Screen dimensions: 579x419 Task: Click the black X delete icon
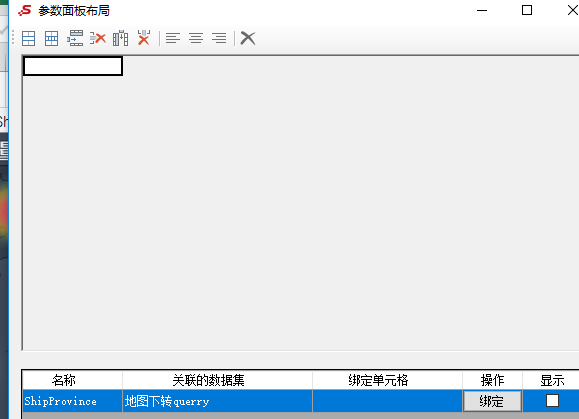[248, 38]
